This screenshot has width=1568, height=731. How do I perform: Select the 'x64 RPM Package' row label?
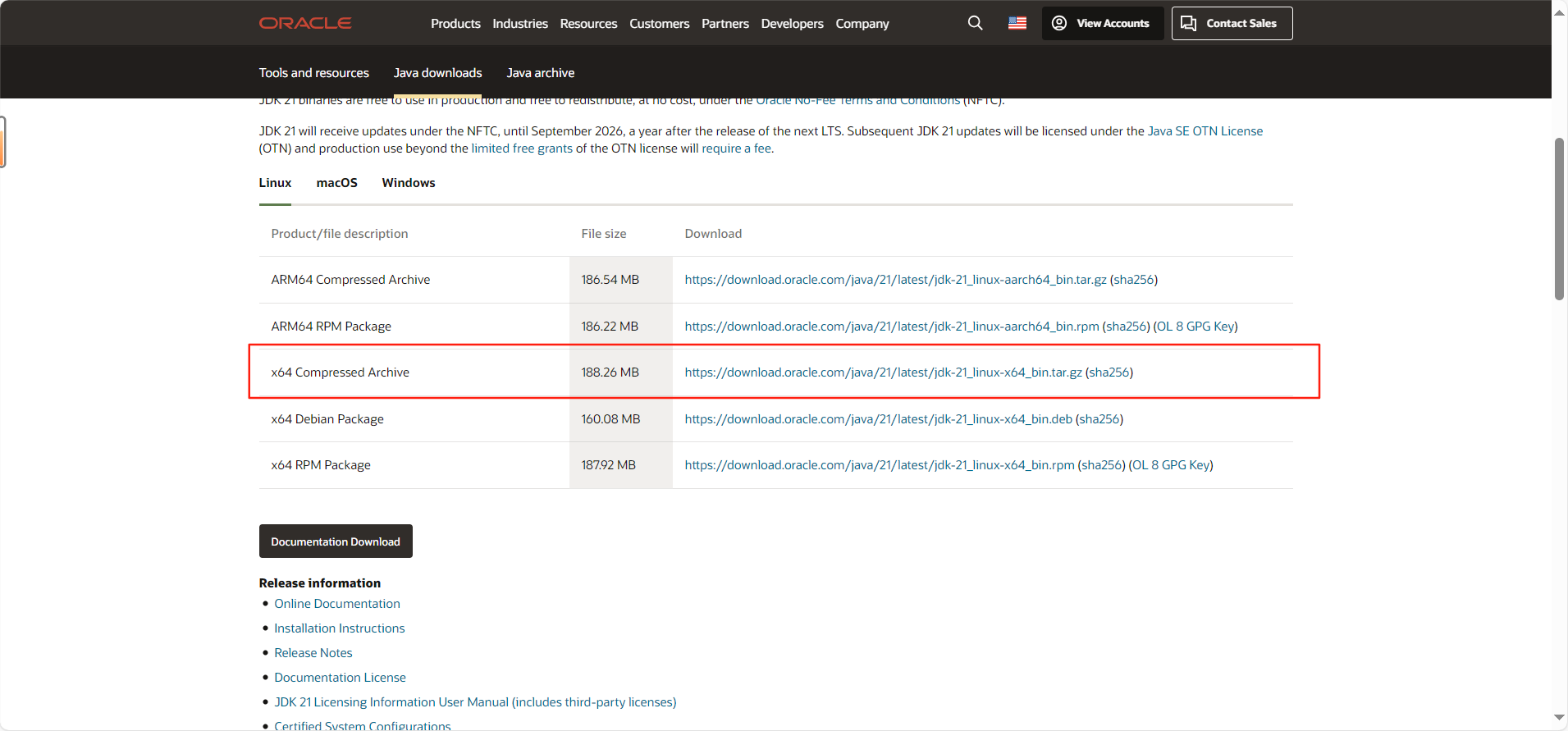pos(321,465)
